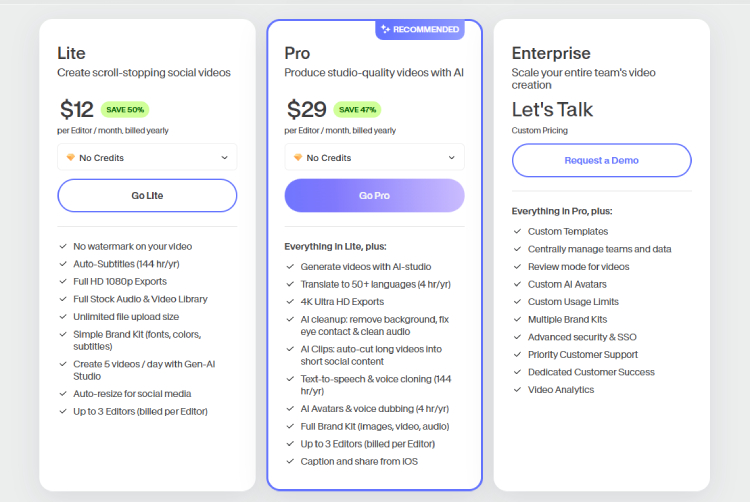Open the Pro plan No Credits dropdown
This screenshot has height=502, width=750.
tap(375, 157)
